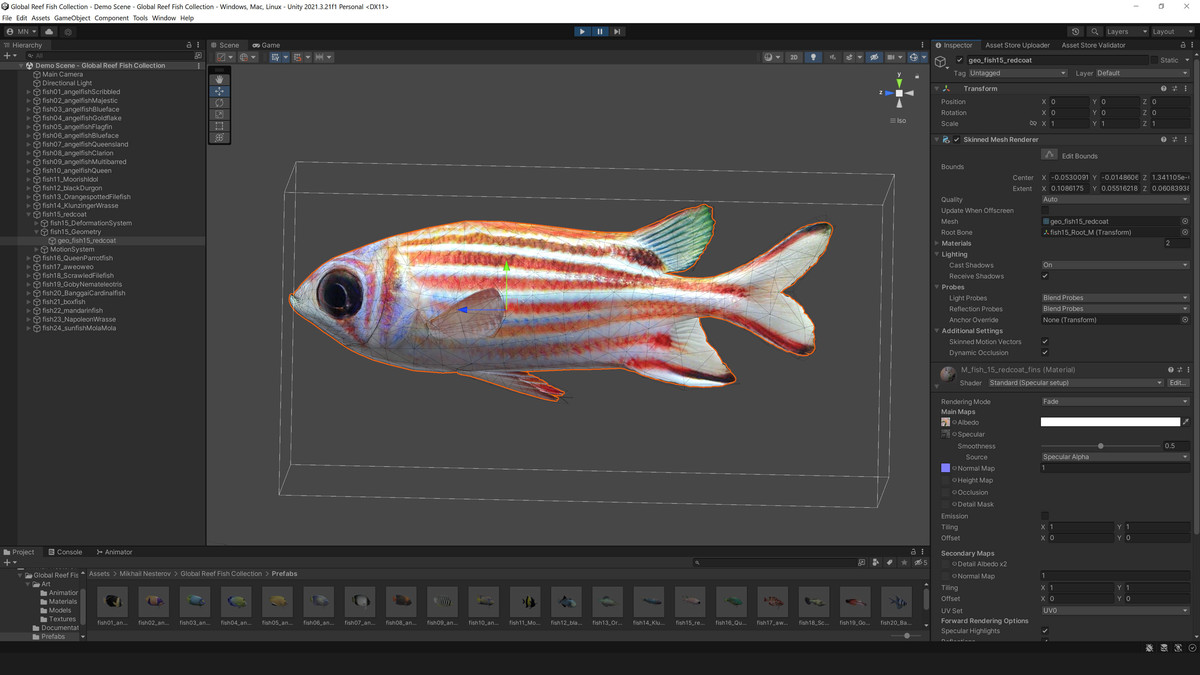
Task: Click the scene lighting toggle icon
Action: point(815,56)
